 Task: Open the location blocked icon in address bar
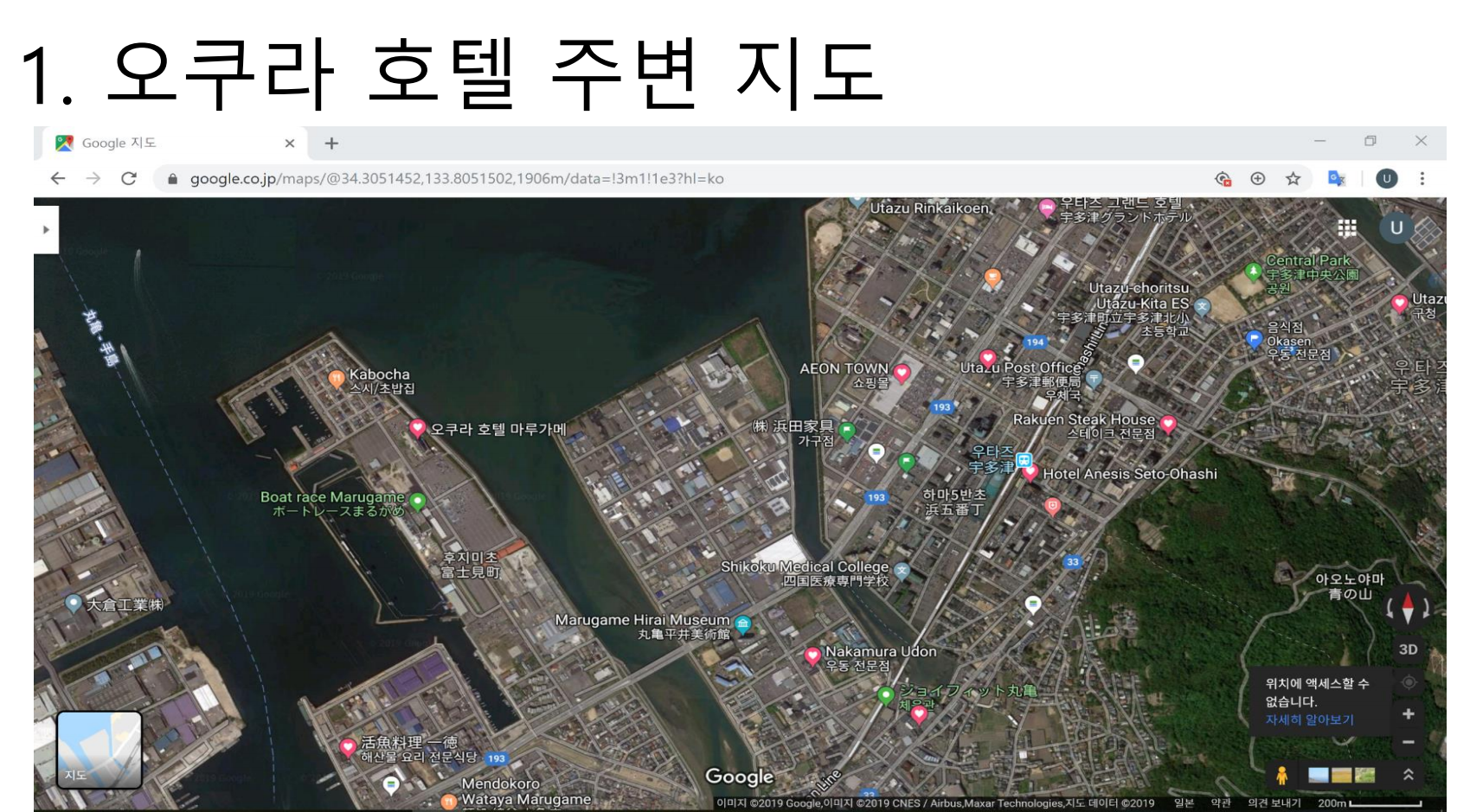pos(1223,178)
